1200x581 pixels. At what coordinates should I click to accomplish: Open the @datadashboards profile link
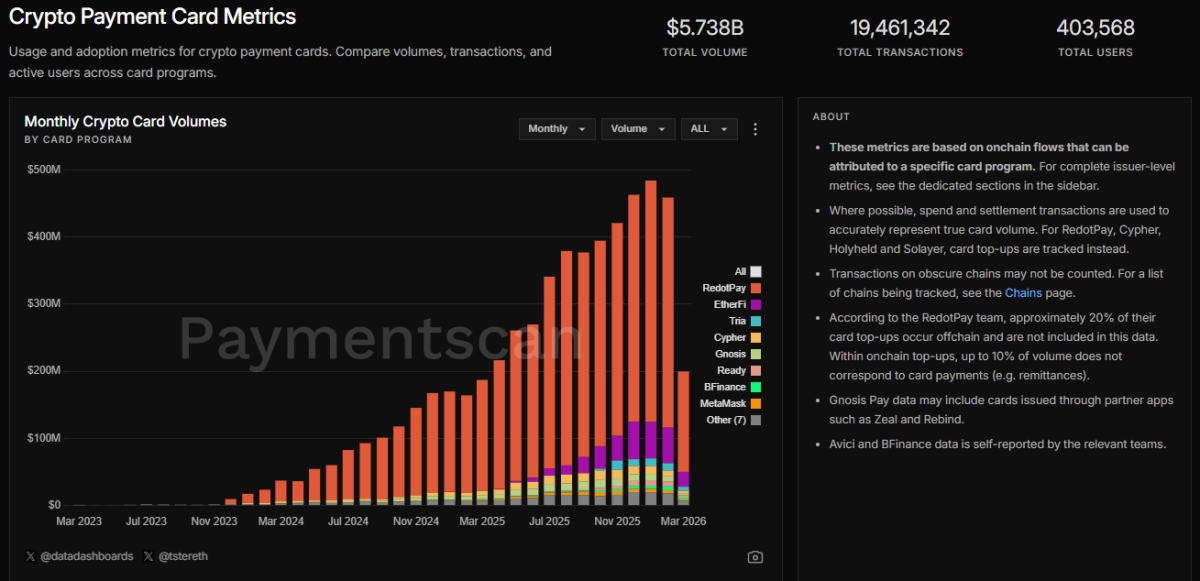pos(86,556)
